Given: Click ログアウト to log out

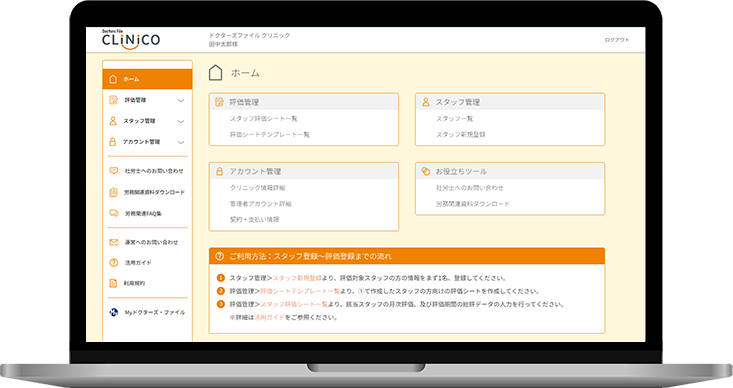Looking at the screenshot, I should (617, 40).
